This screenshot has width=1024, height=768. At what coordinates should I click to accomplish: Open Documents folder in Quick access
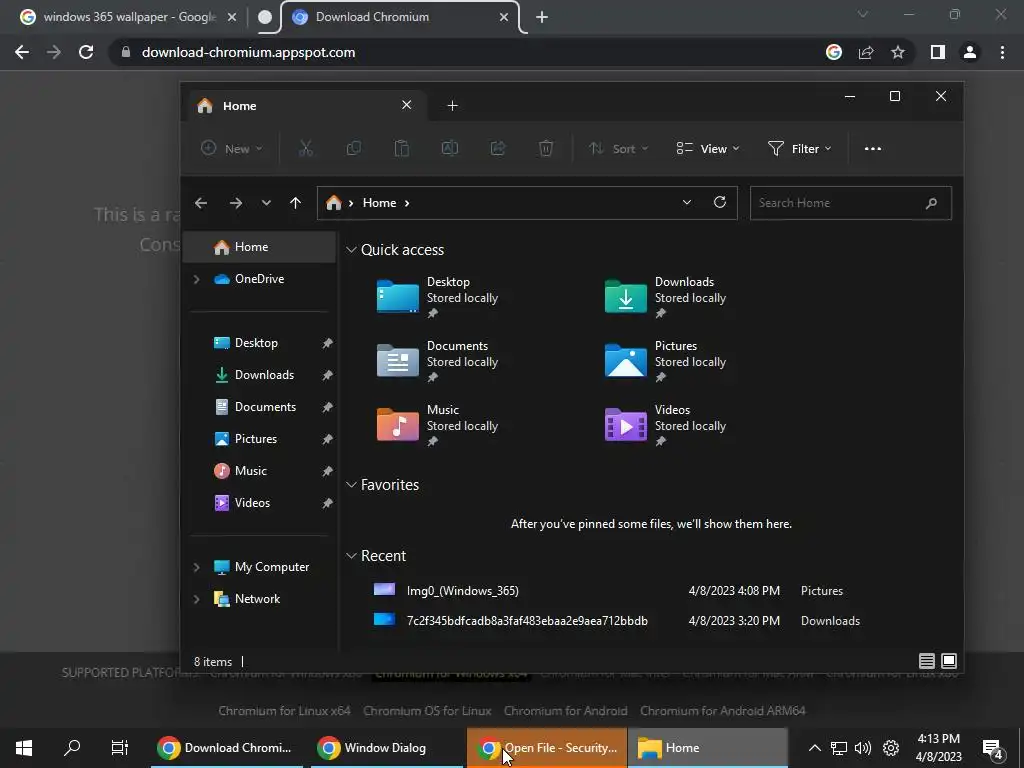tap(438, 361)
